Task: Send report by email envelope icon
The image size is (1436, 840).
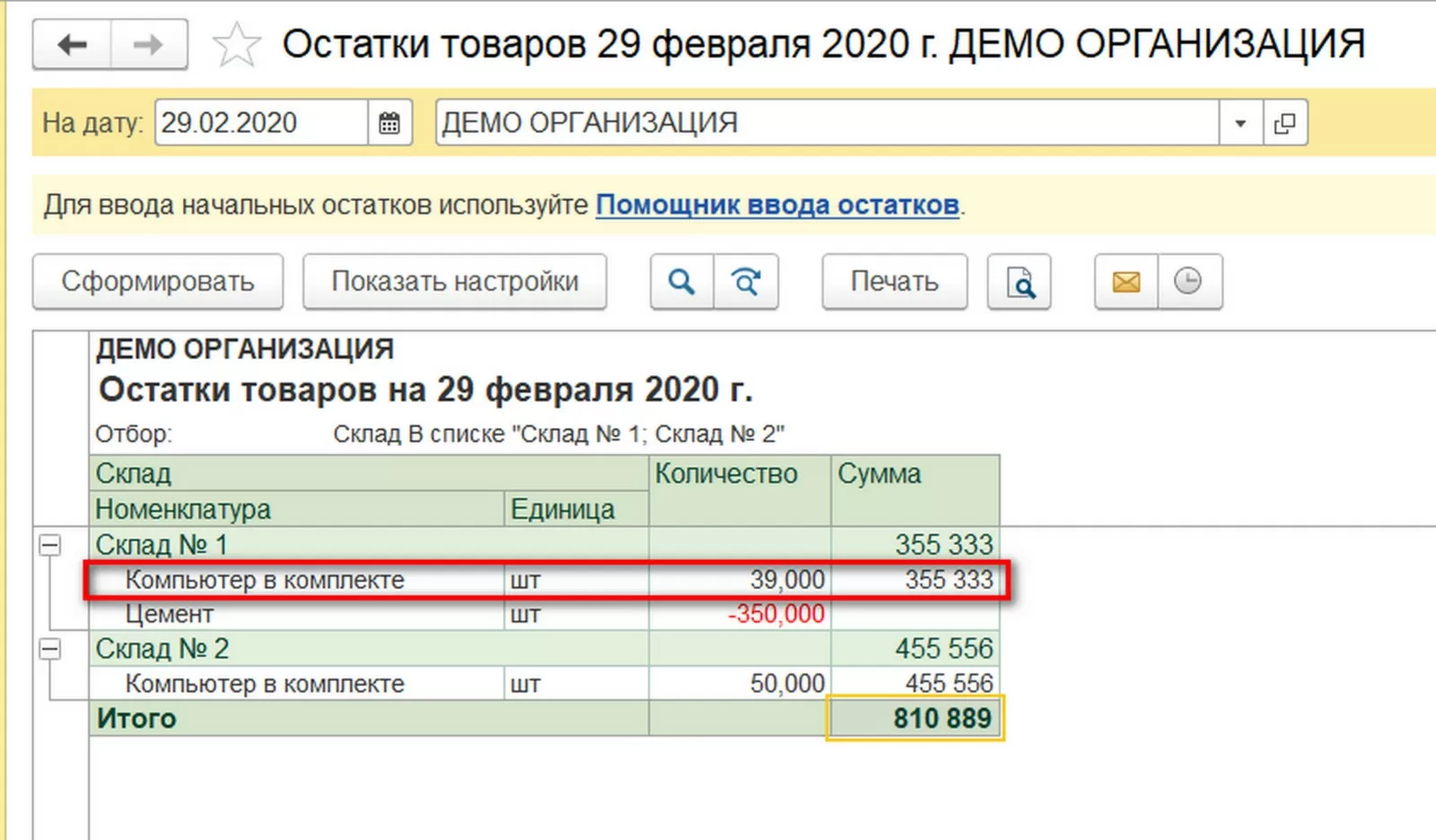Action: pyautogui.click(x=1126, y=282)
